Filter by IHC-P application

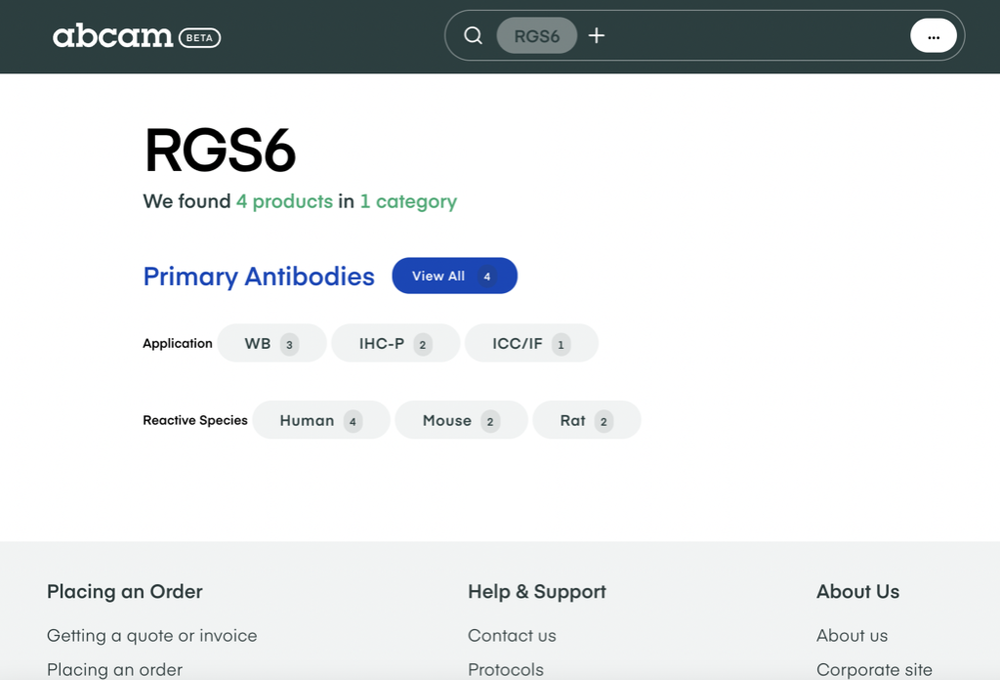tap(395, 343)
